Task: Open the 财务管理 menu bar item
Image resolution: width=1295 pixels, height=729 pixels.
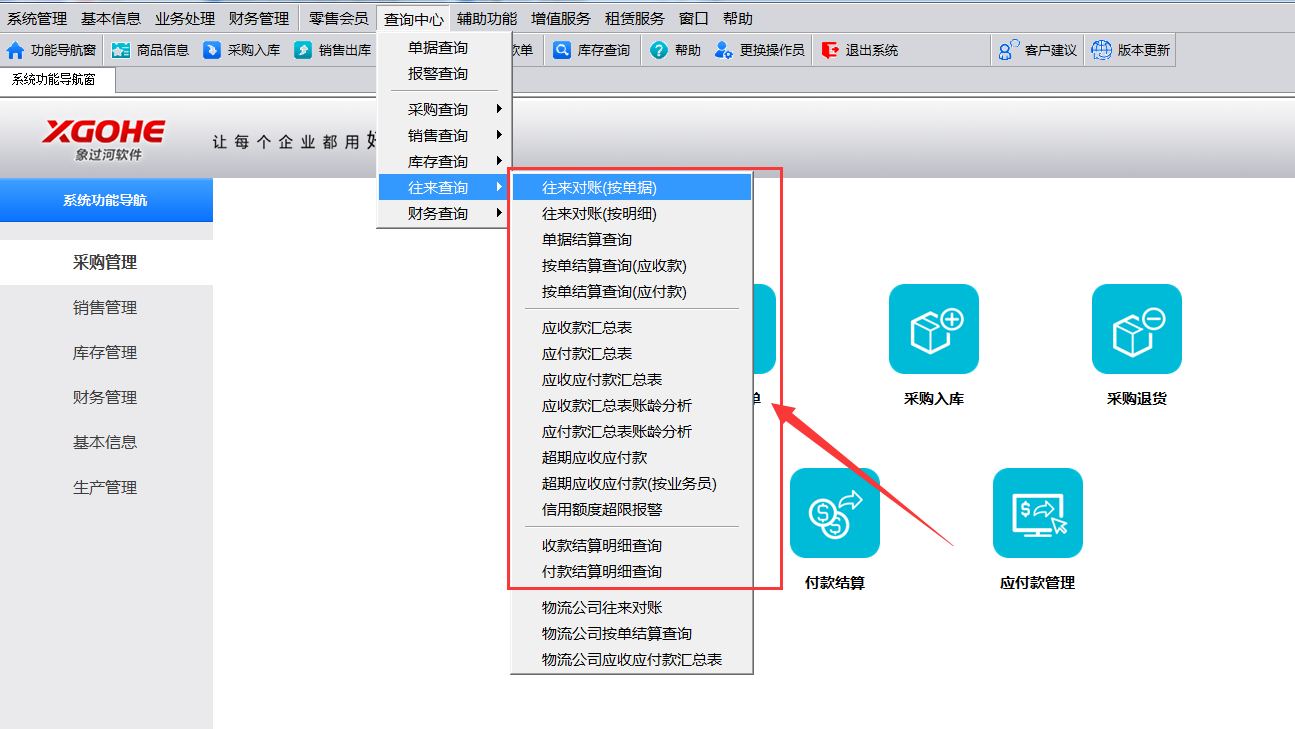Action: pyautogui.click(x=259, y=18)
